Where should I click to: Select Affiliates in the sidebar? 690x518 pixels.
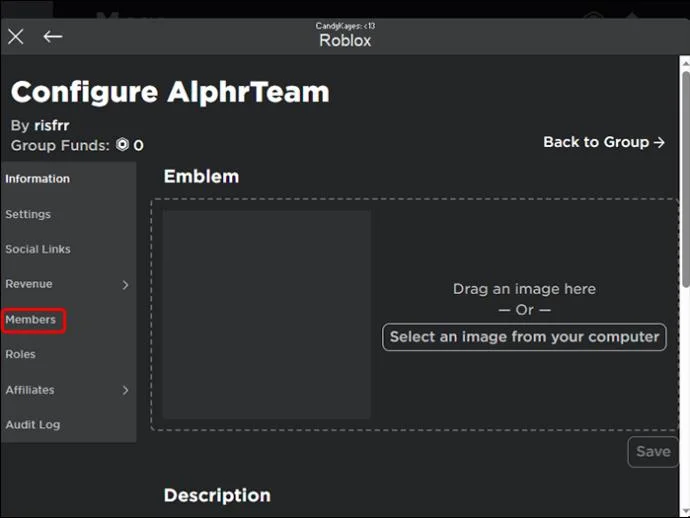click(x=30, y=390)
